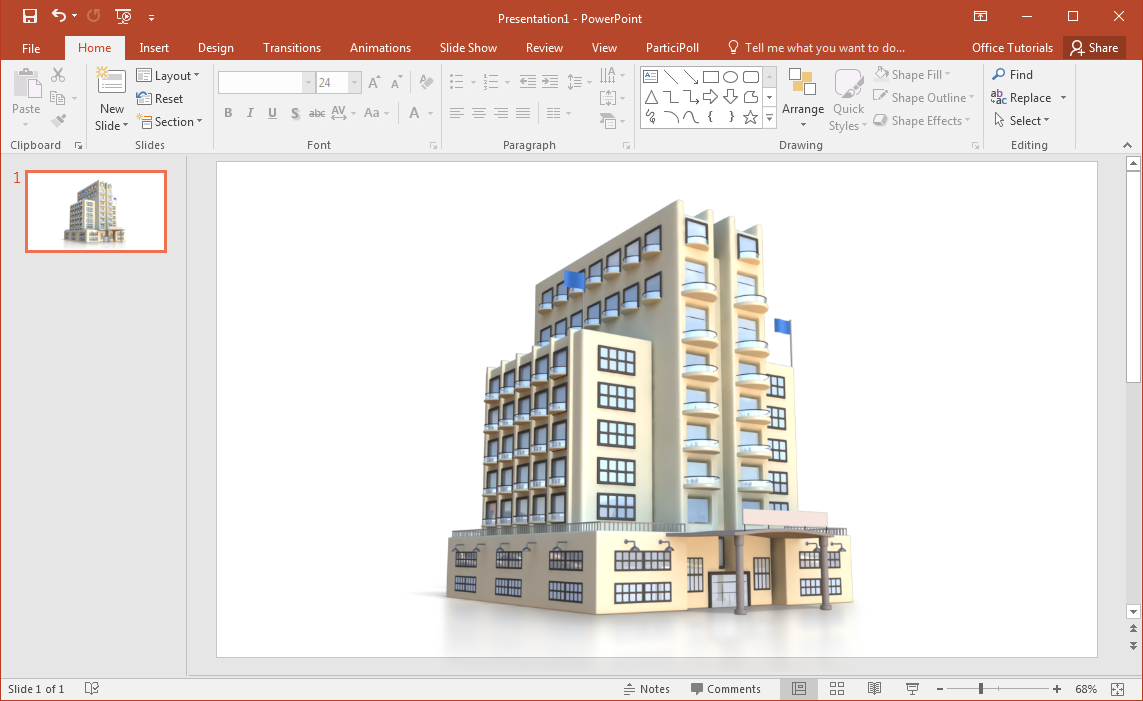The image size is (1143, 701).
Task: Open the Insert ribbon tab
Action: (154, 48)
